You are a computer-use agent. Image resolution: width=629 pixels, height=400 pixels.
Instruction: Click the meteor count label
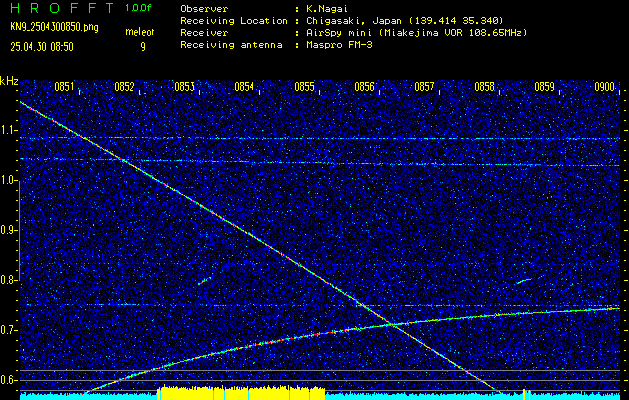click(x=140, y=32)
